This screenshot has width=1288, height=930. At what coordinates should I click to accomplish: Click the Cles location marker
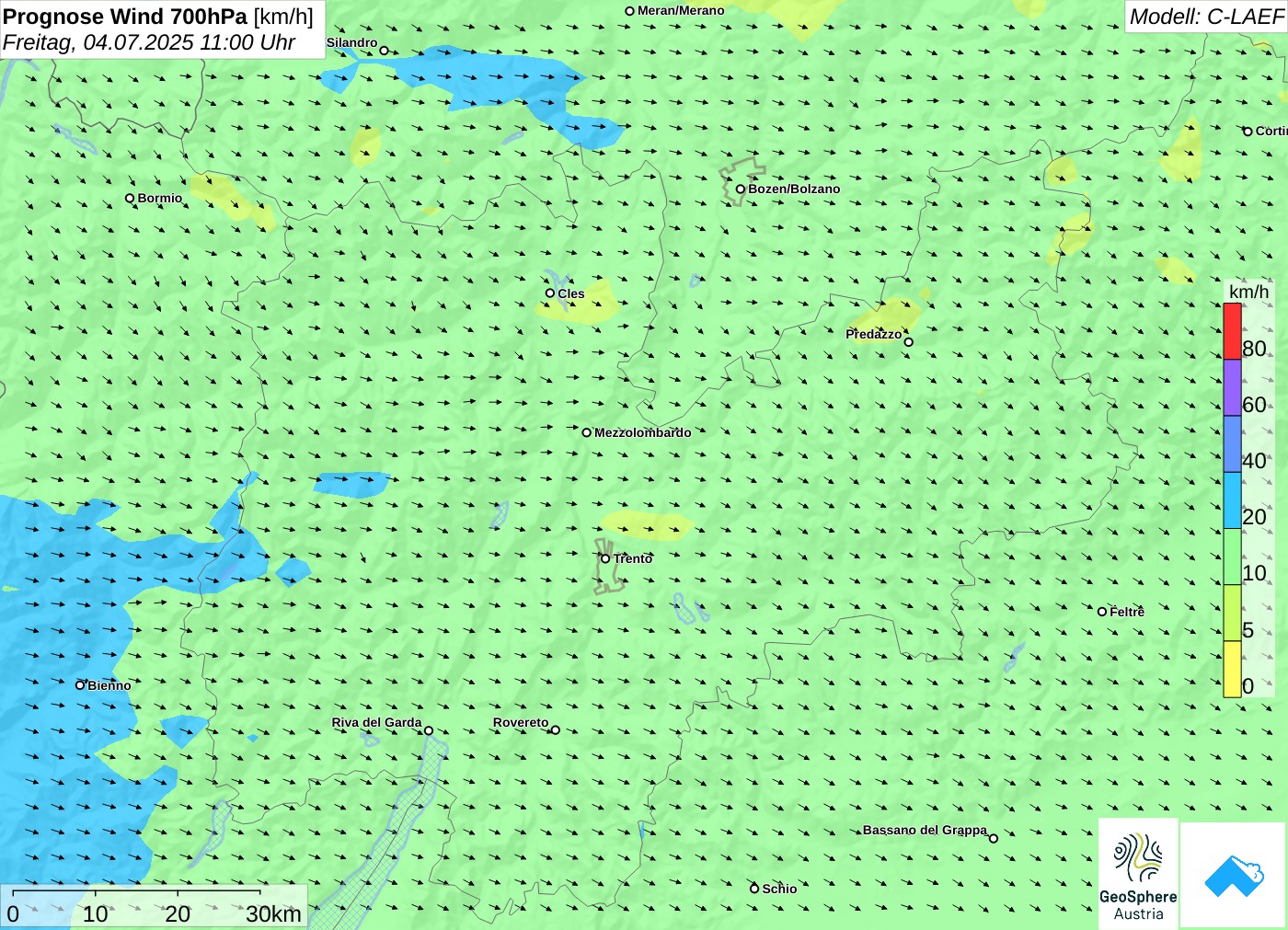[550, 293]
